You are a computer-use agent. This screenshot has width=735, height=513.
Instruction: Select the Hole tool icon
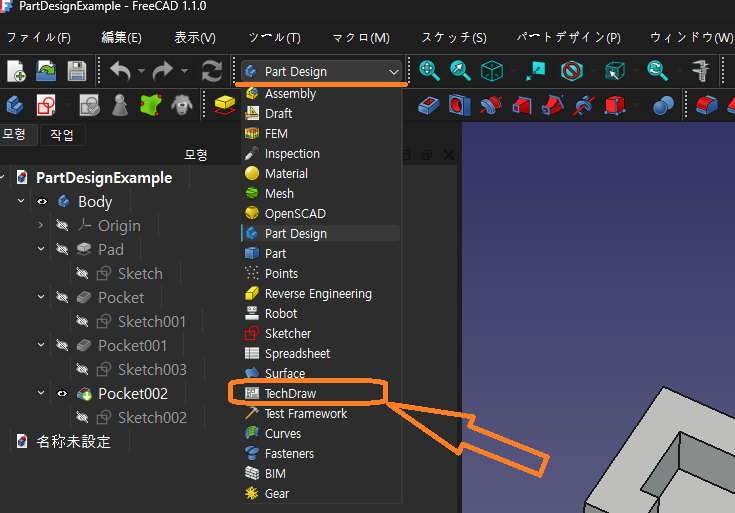[459, 105]
